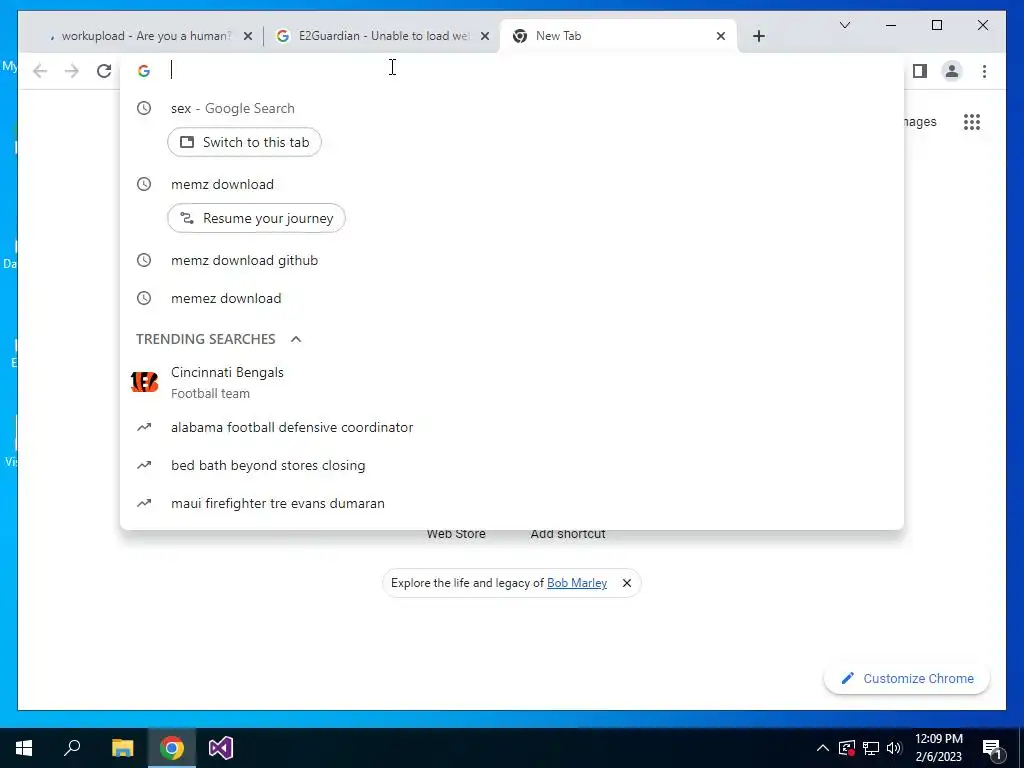Click the Customize Chrome button
This screenshot has height=768, width=1024.
point(907,679)
